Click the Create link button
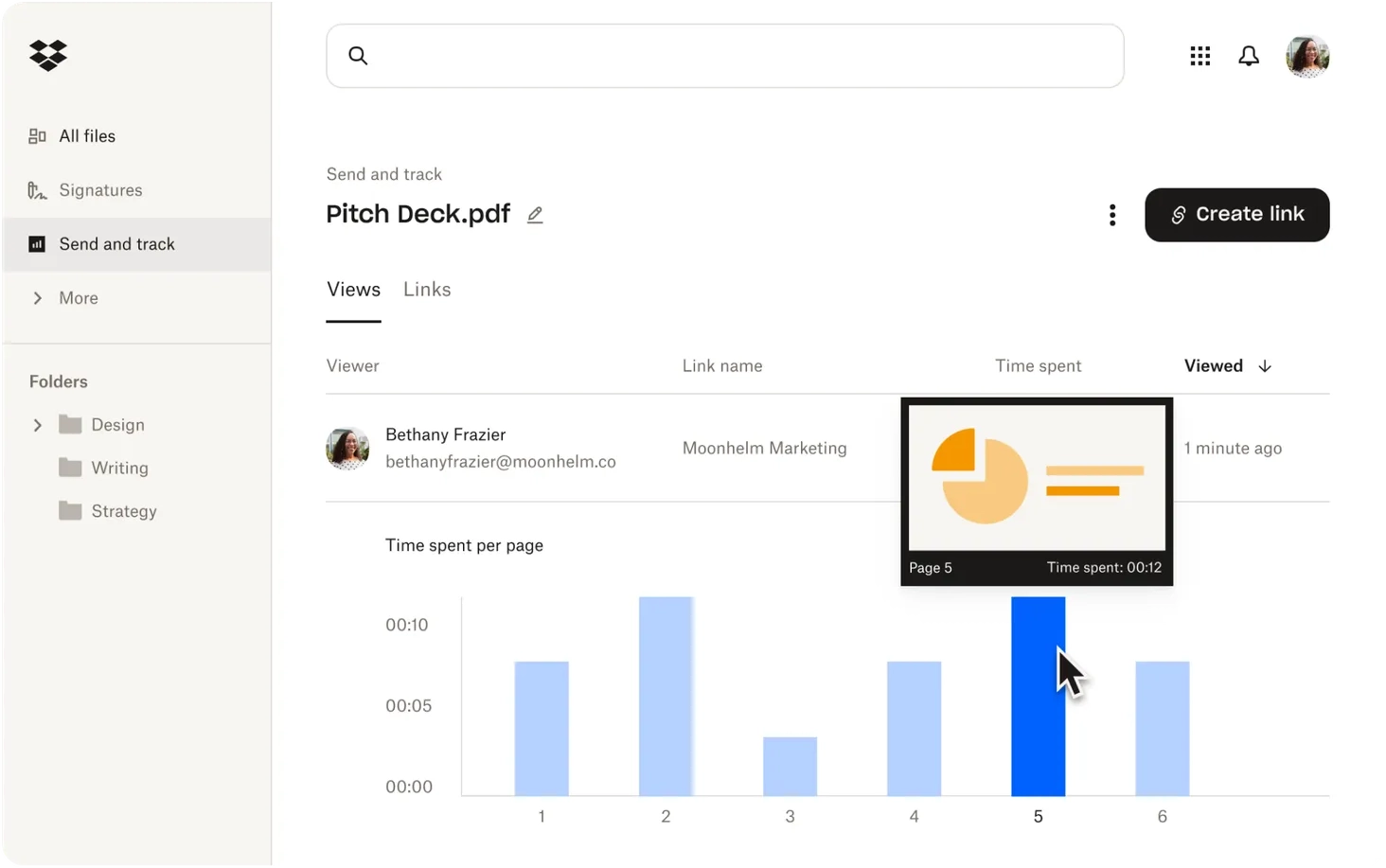The width and height of the screenshot is (1386, 868). (x=1236, y=215)
